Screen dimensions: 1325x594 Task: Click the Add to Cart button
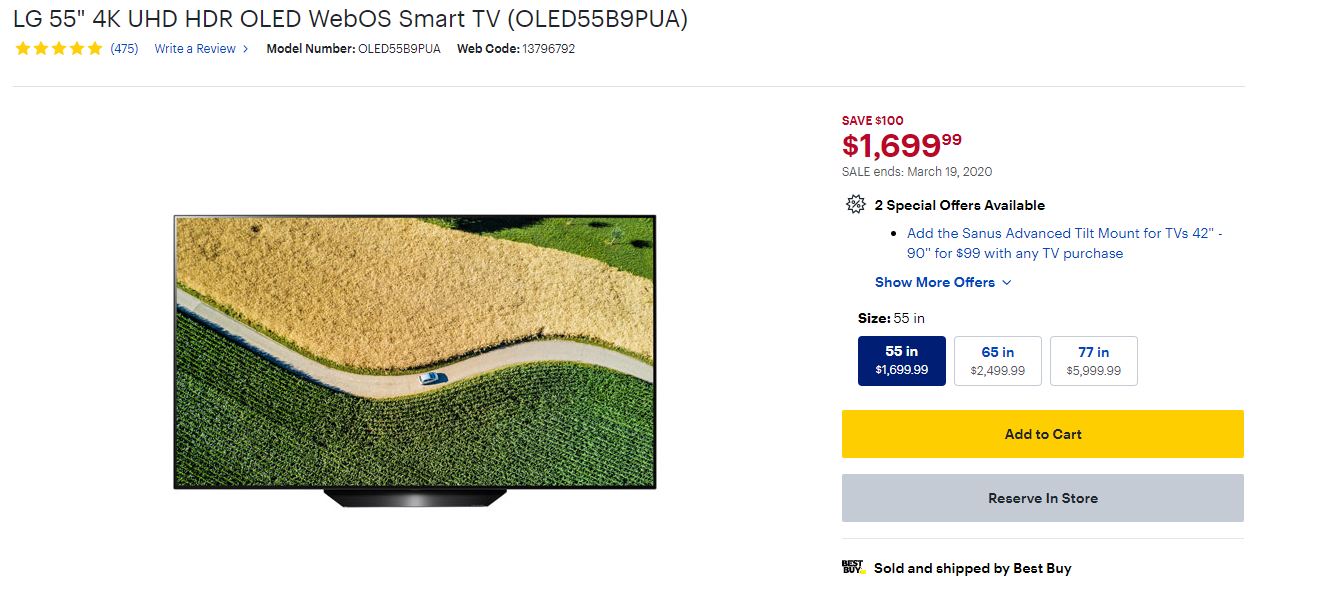coord(1043,434)
